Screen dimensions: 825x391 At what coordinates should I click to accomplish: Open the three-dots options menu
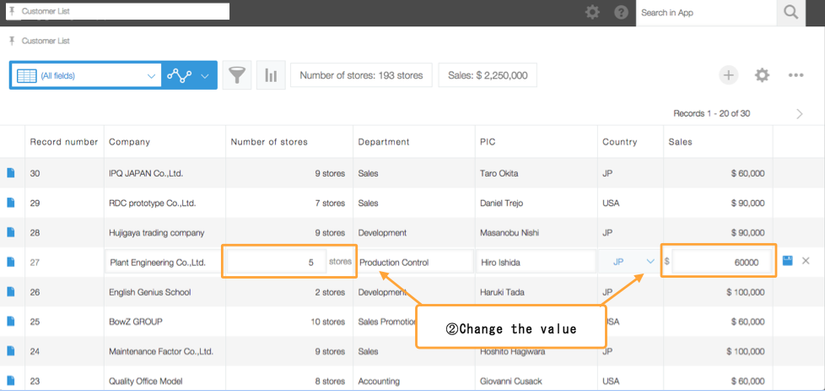(x=796, y=75)
